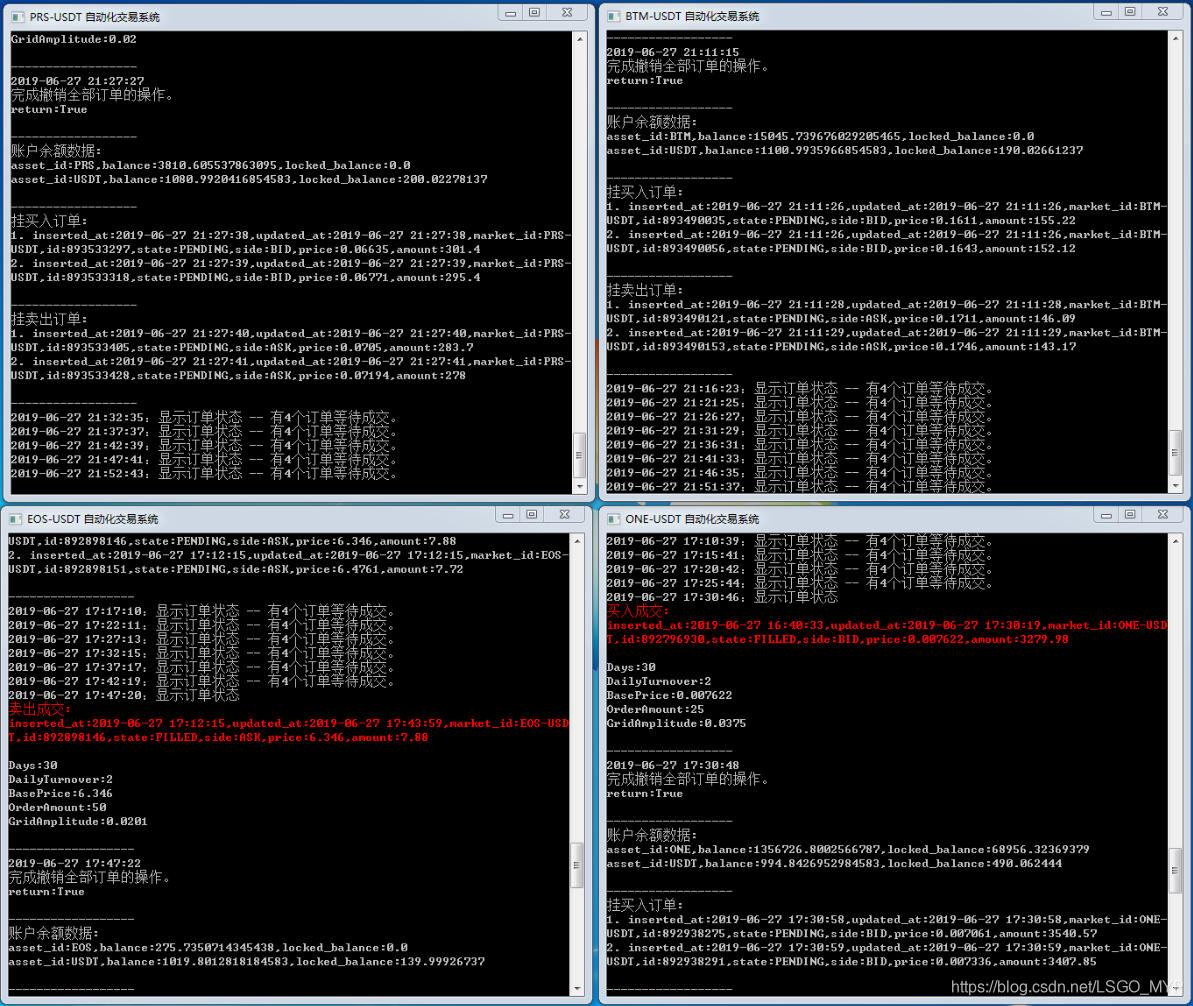Click PRS-USDT window title bar icon
1193x1006 pixels.
click(17, 17)
